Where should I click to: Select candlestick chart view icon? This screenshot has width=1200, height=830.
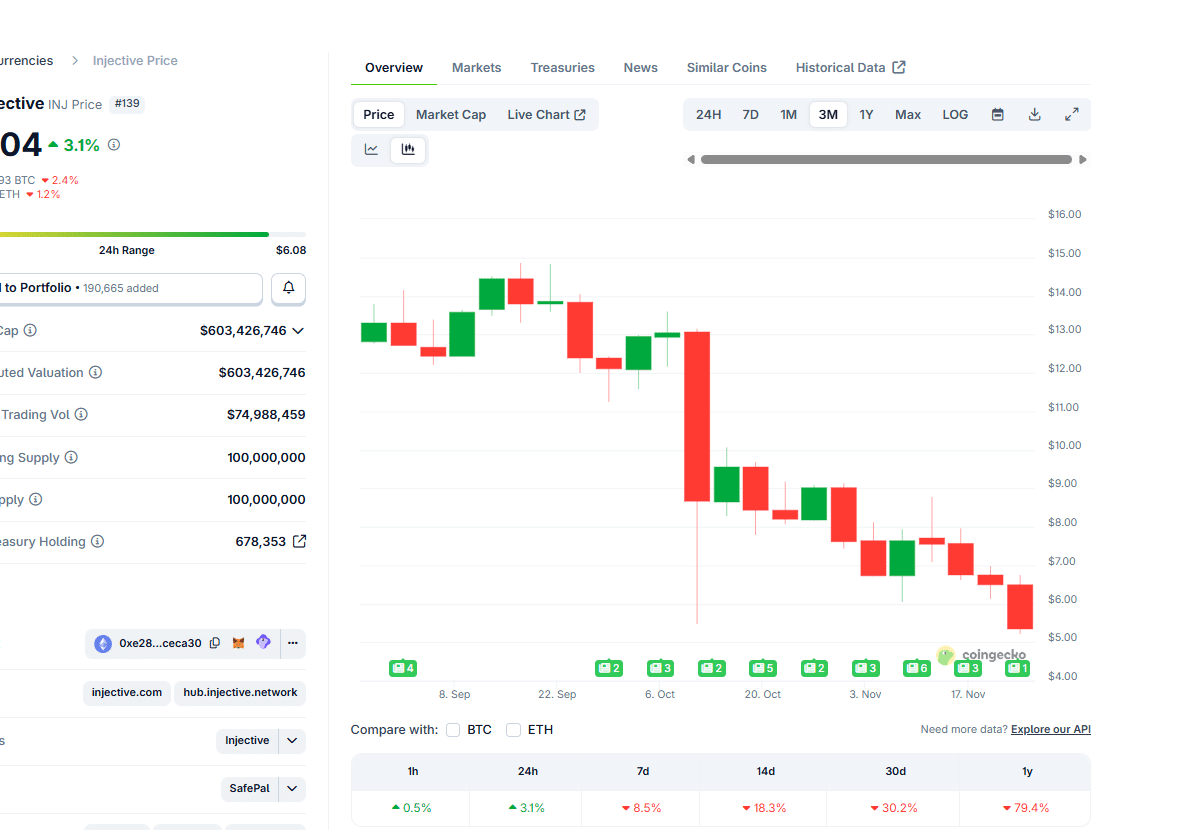pos(408,150)
